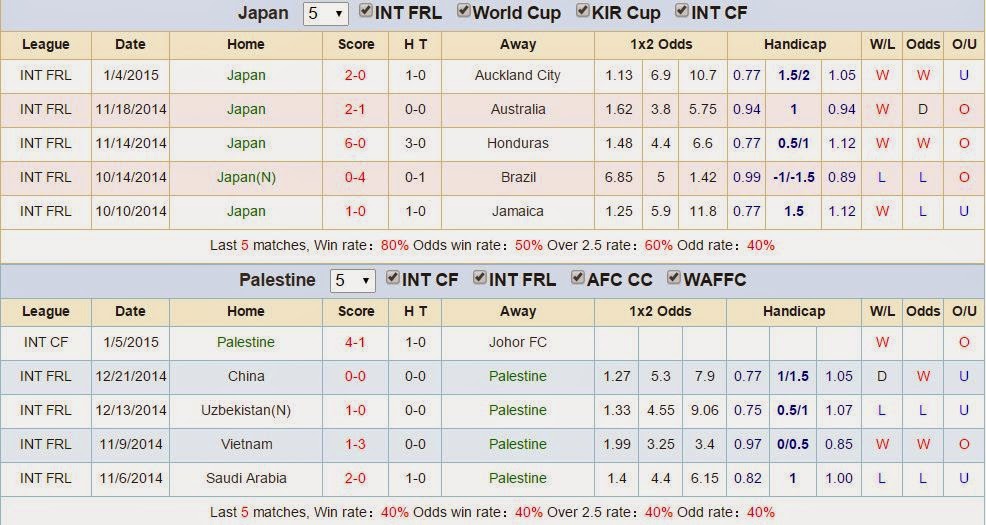This screenshot has height=525, width=986.
Task: Click the Australia away team link
Action: click(x=518, y=109)
